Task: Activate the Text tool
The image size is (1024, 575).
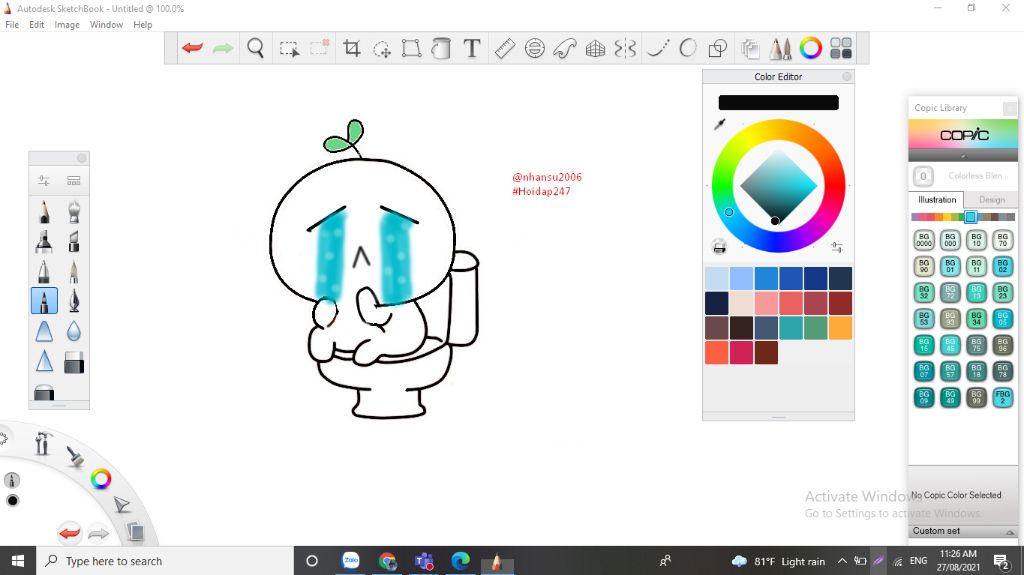Action: [x=472, y=48]
